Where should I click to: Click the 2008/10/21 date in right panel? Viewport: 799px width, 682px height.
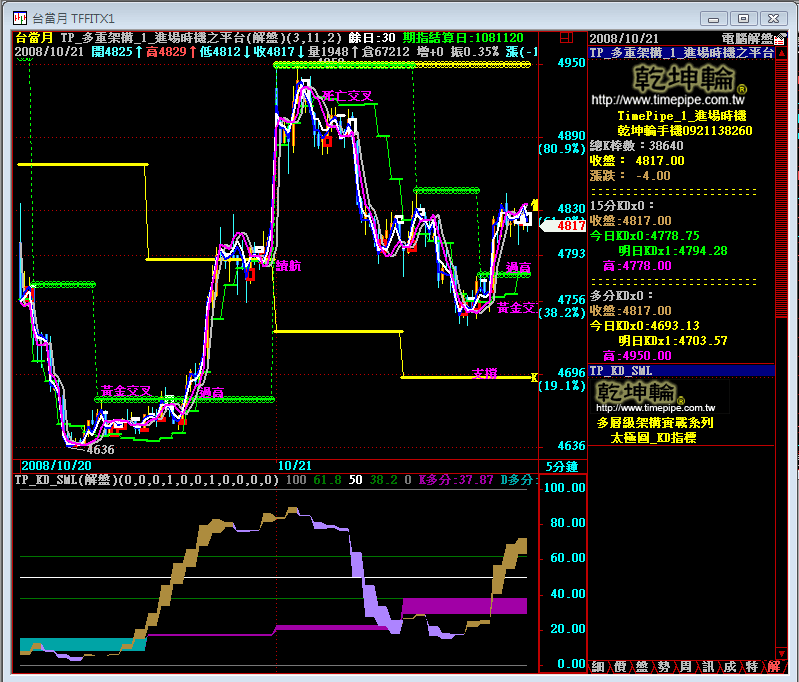(624, 39)
